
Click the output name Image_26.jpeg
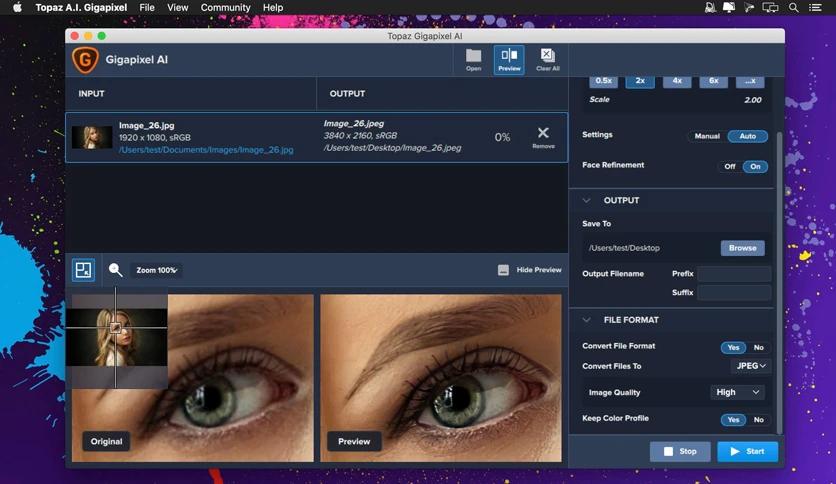click(x=353, y=124)
